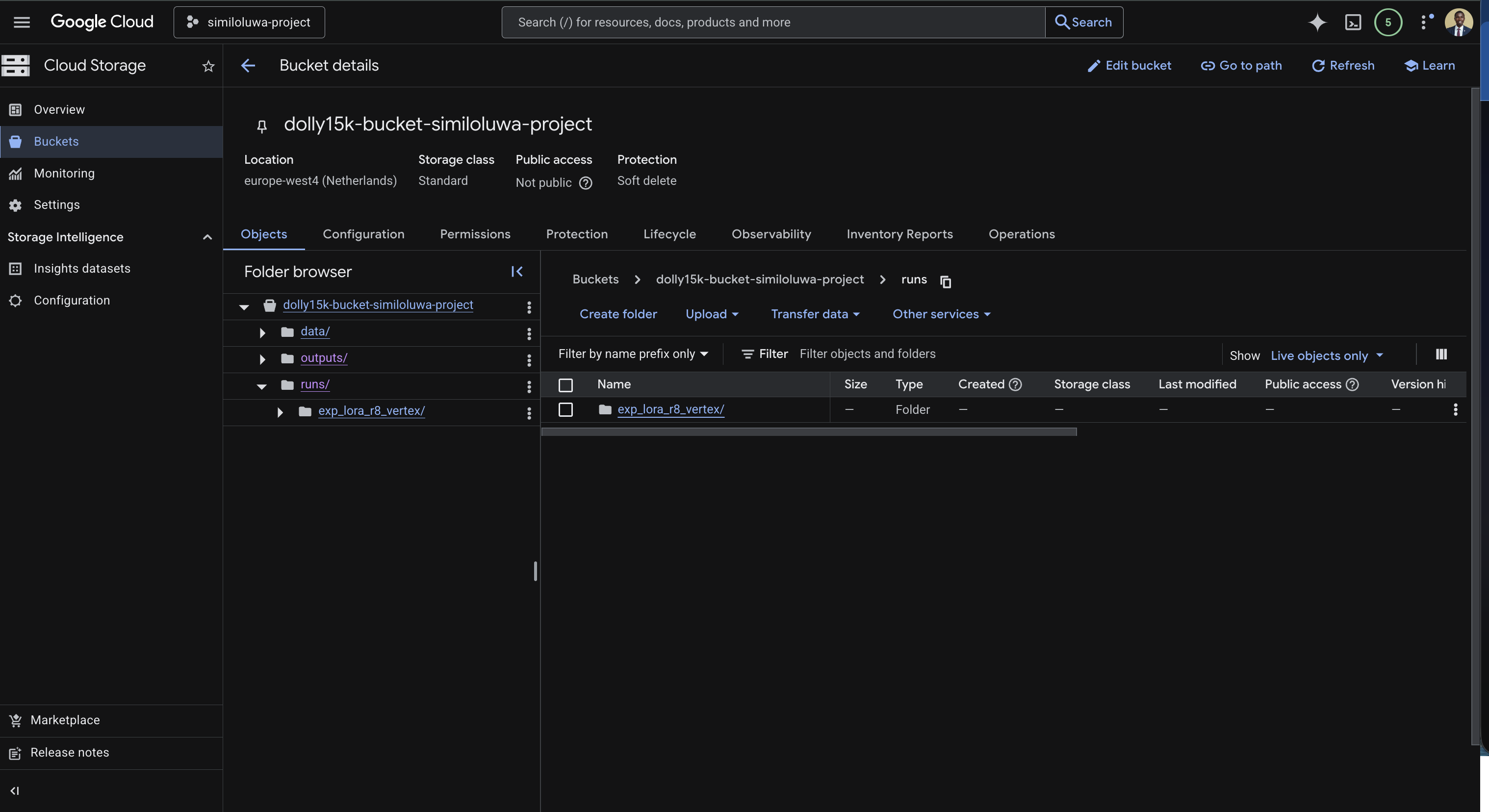Image resolution: width=1489 pixels, height=812 pixels.
Task: Select the exp_lora_r8_vertex folder checkbox
Action: click(565, 410)
